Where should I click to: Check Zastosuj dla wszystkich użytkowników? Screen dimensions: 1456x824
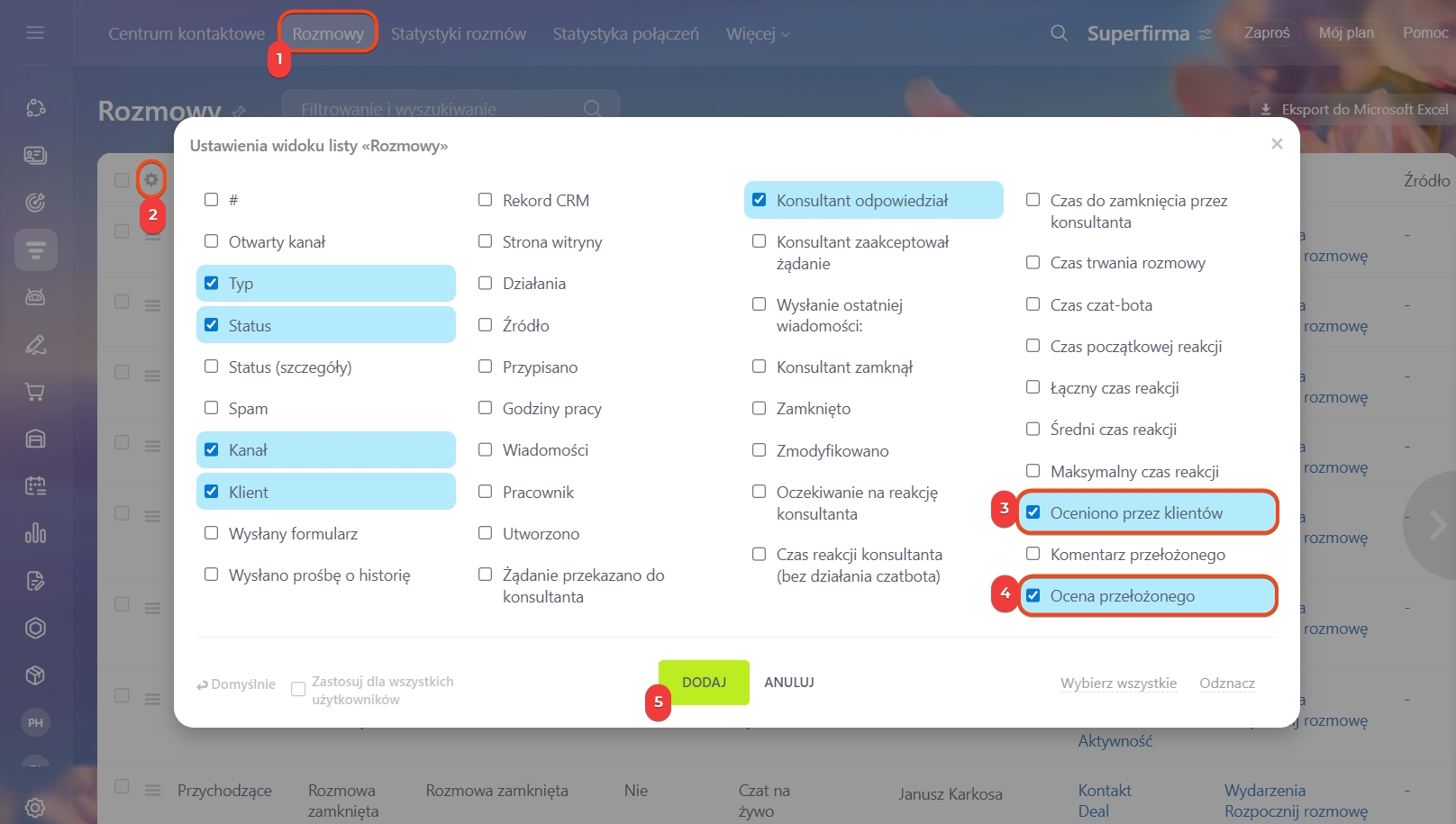[x=298, y=689]
